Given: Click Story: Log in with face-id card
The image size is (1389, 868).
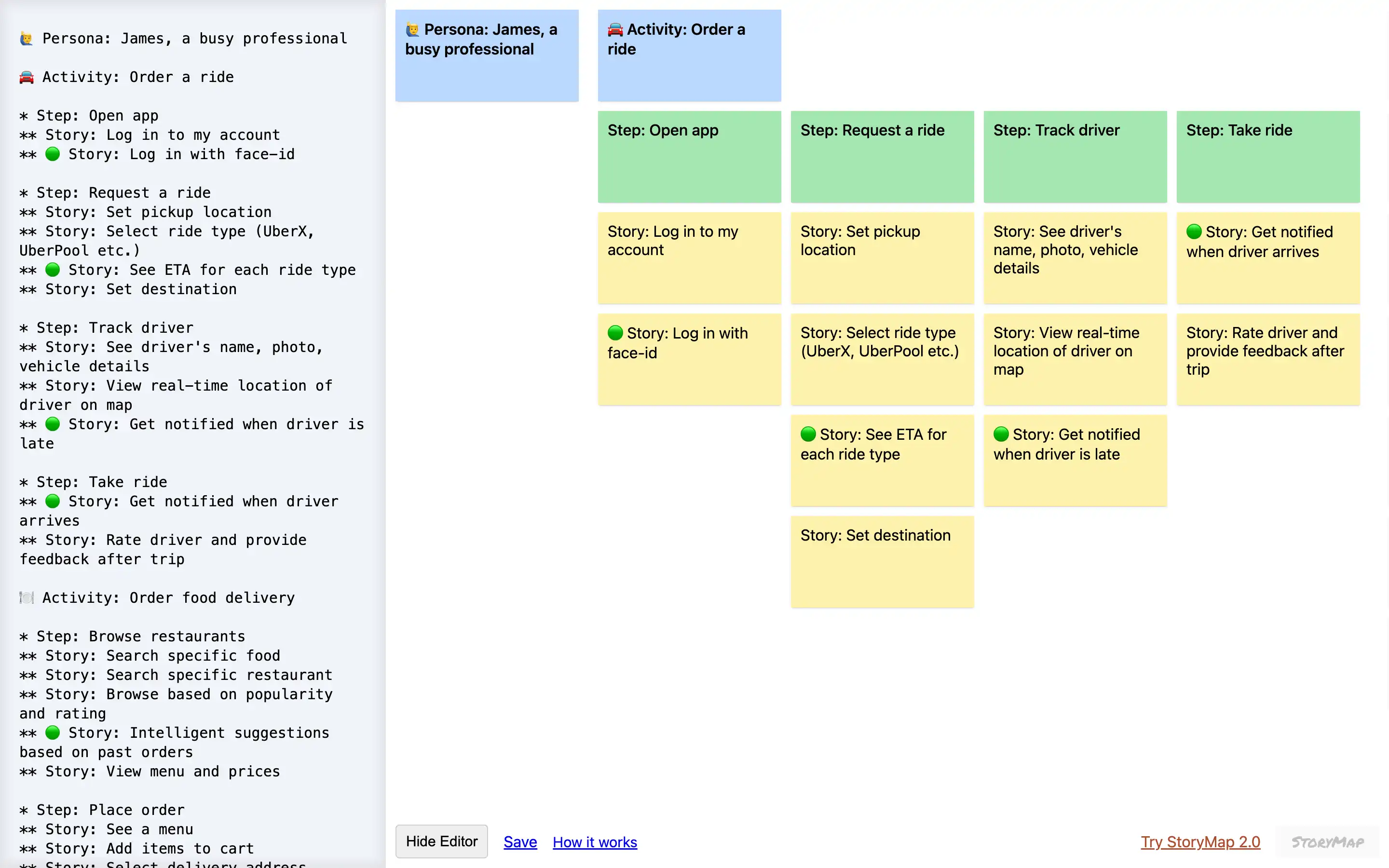Looking at the screenshot, I should (x=689, y=359).
